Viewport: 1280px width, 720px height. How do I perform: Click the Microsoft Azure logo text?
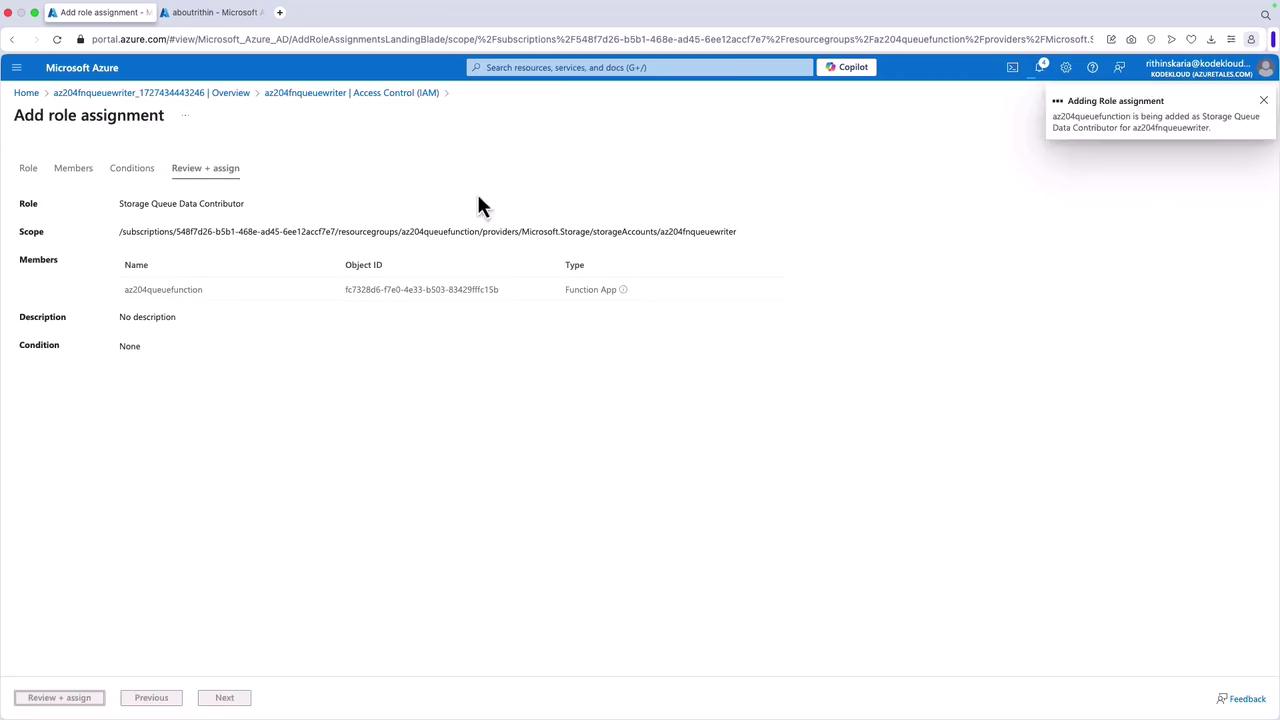click(82, 67)
